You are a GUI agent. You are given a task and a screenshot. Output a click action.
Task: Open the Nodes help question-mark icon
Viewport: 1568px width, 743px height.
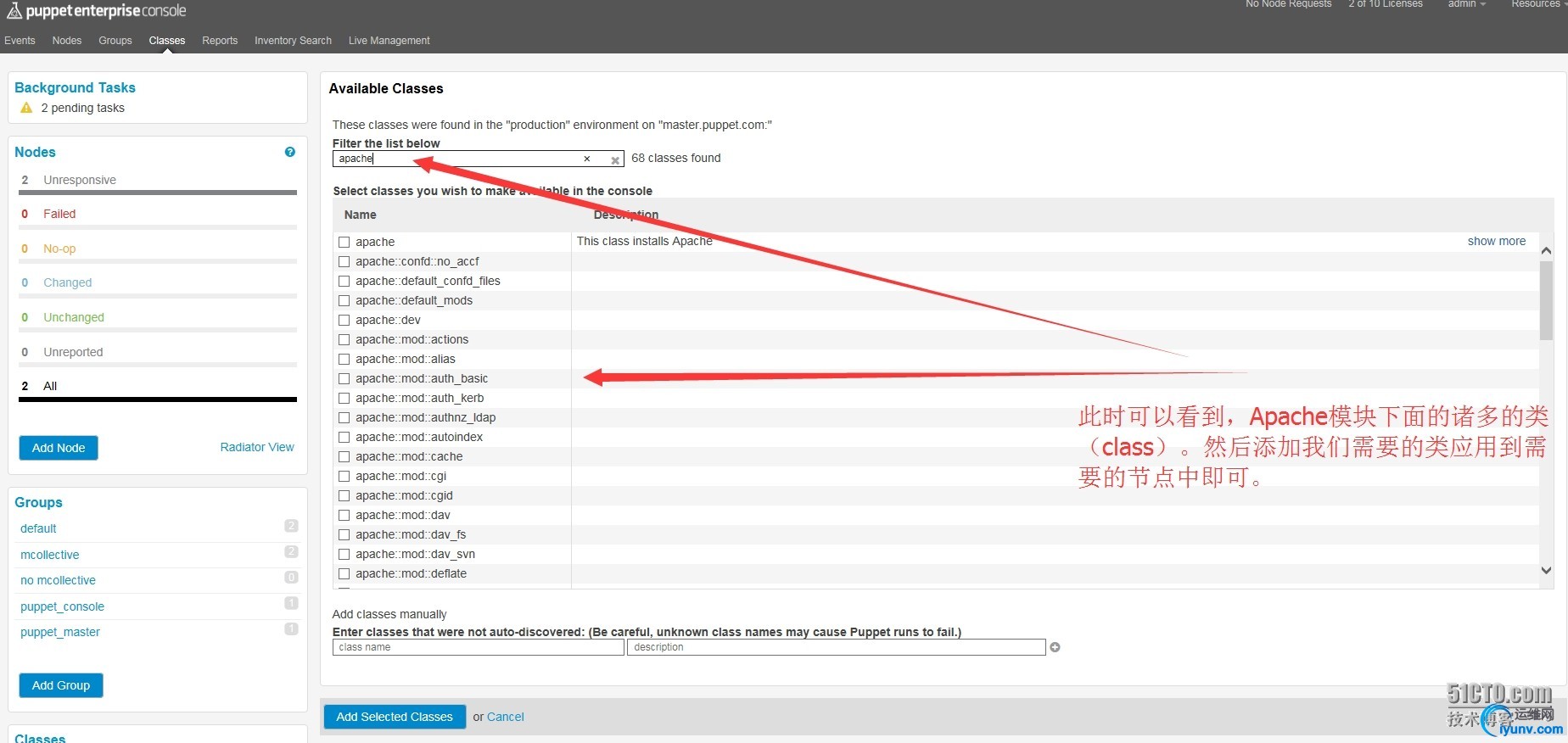coord(290,152)
